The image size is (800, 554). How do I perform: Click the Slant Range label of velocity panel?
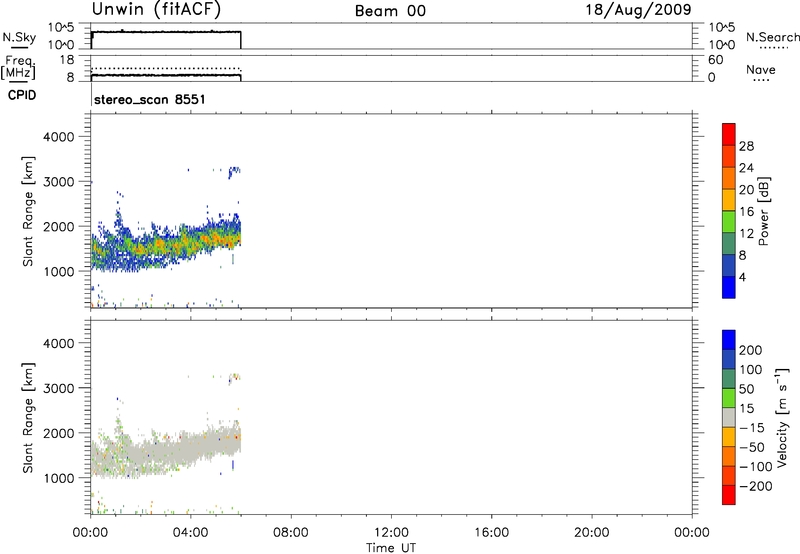[28, 418]
